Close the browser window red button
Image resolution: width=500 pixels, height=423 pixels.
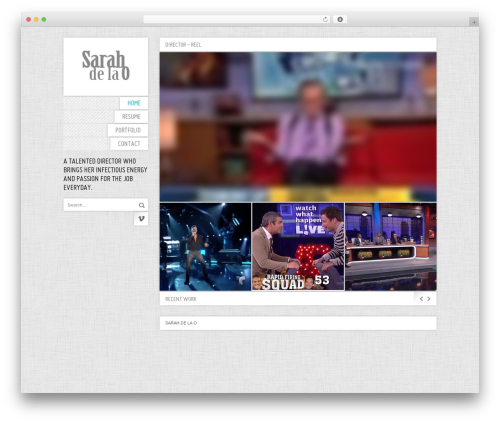point(29,19)
